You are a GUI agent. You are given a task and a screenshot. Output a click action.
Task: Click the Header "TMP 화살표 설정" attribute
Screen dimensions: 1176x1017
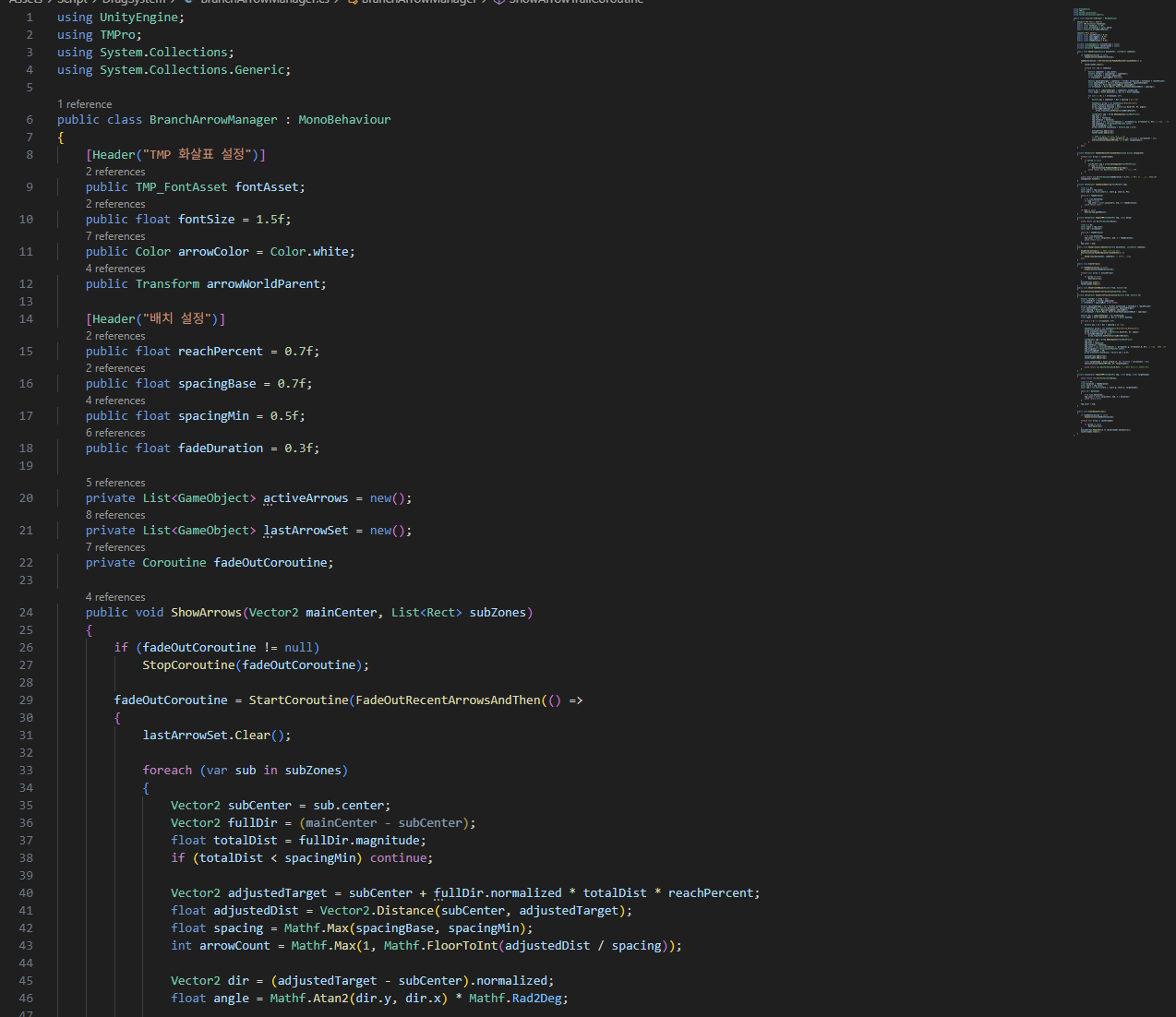(175, 155)
